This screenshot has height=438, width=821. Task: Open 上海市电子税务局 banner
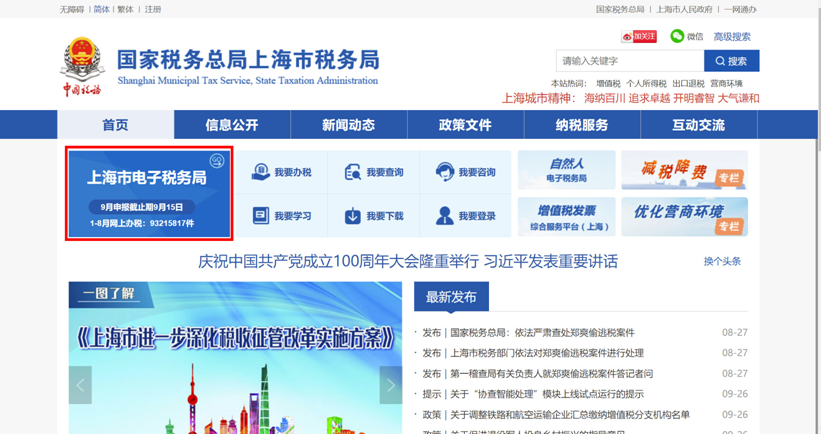(x=149, y=194)
